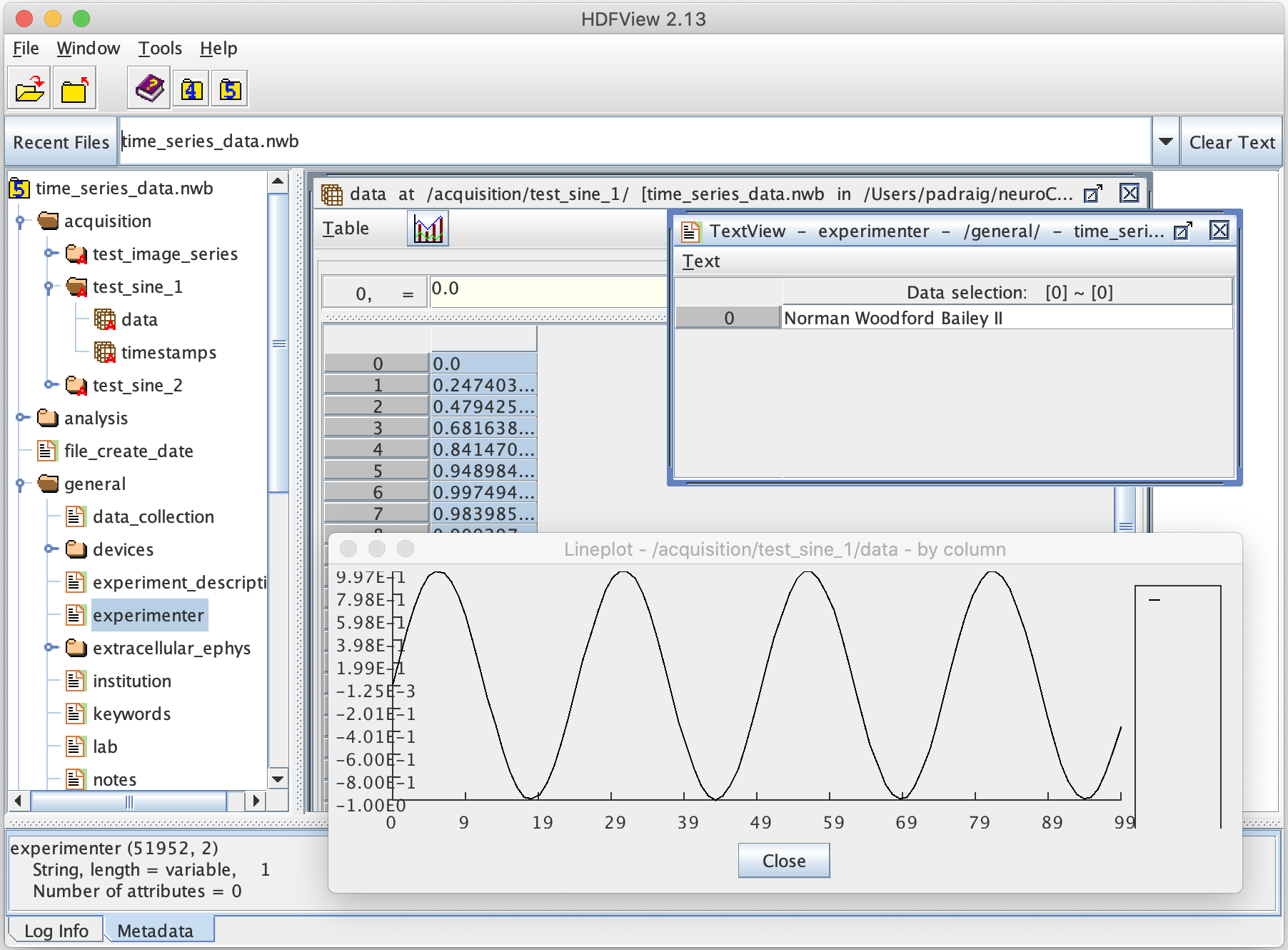Image resolution: width=1288 pixels, height=950 pixels.
Task: Click the tree panel horizontal scrollbar
Action: [129, 801]
